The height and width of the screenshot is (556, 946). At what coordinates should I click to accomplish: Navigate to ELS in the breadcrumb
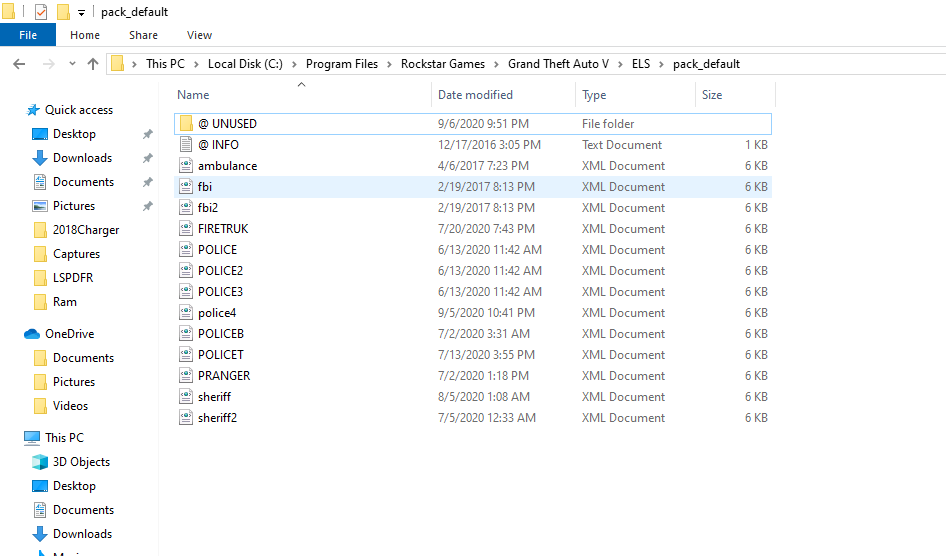point(641,64)
